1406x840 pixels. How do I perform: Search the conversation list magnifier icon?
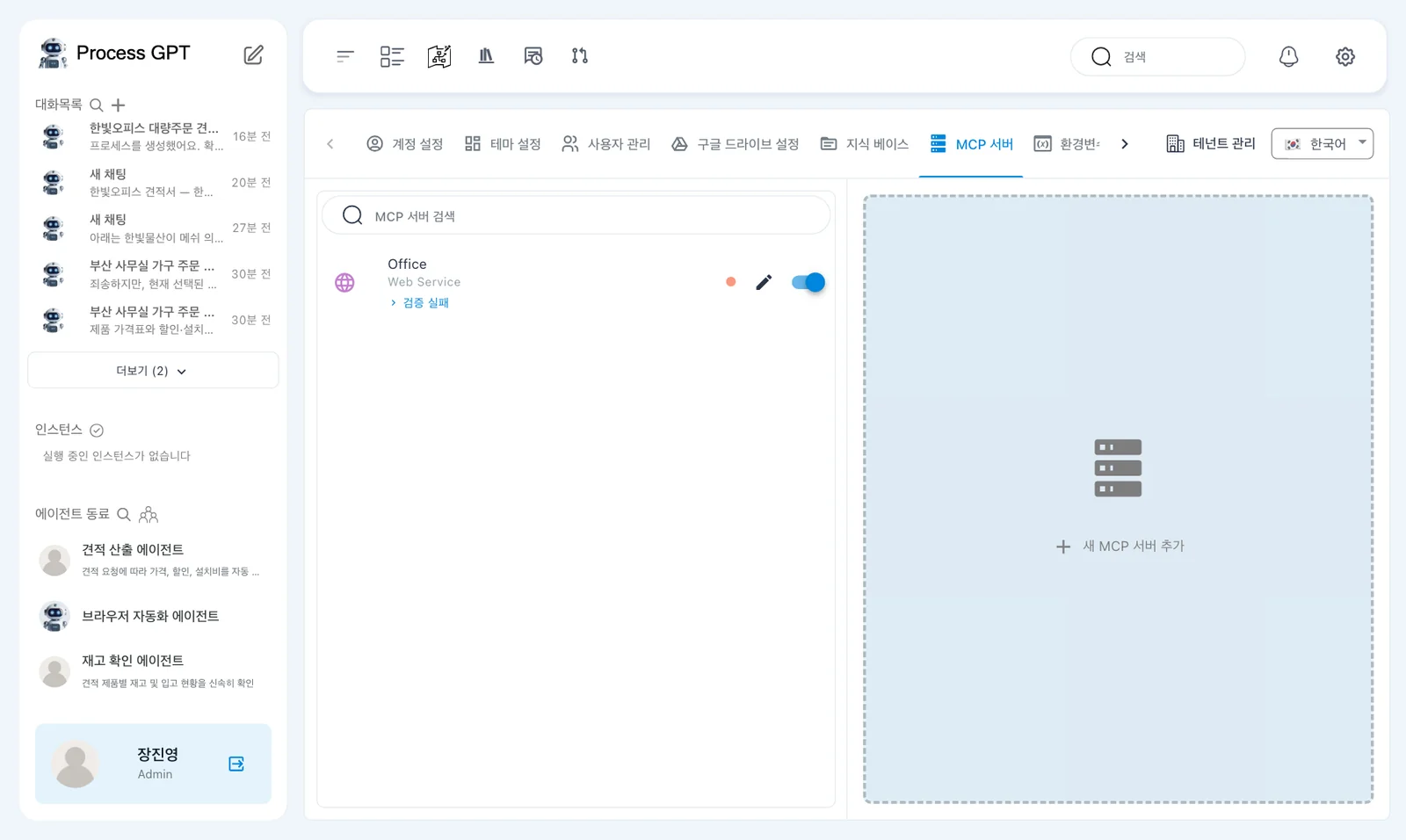(97, 105)
